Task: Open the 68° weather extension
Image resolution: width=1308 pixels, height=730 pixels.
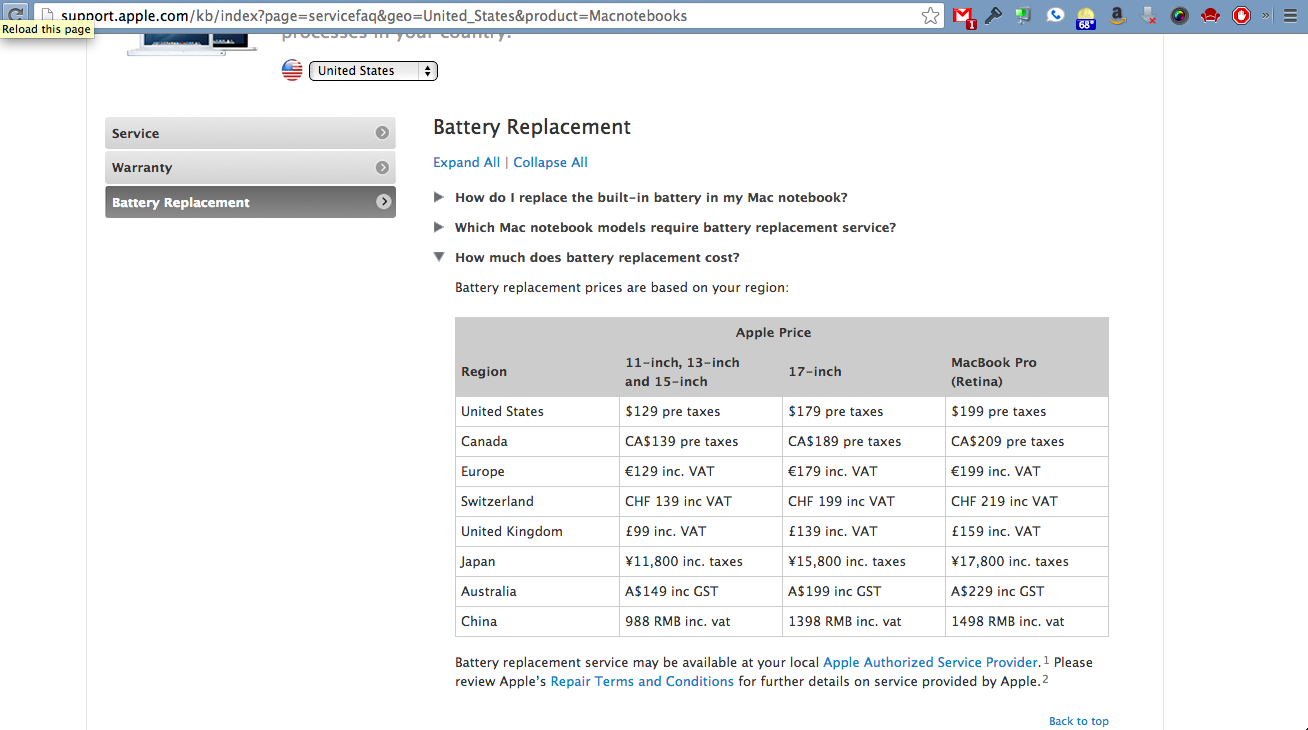Action: click(x=1086, y=17)
